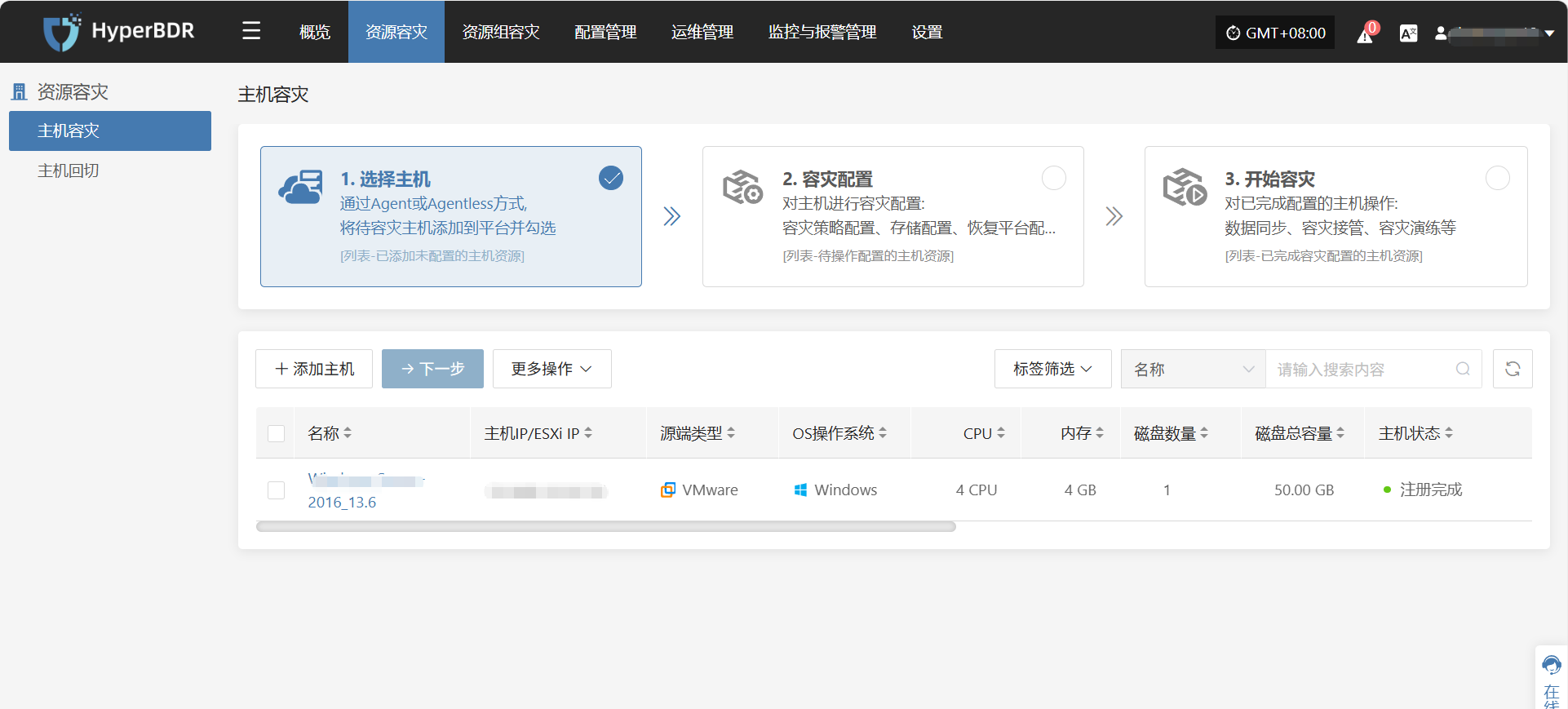
Task: Open the 运维管理 tab
Action: [702, 32]
